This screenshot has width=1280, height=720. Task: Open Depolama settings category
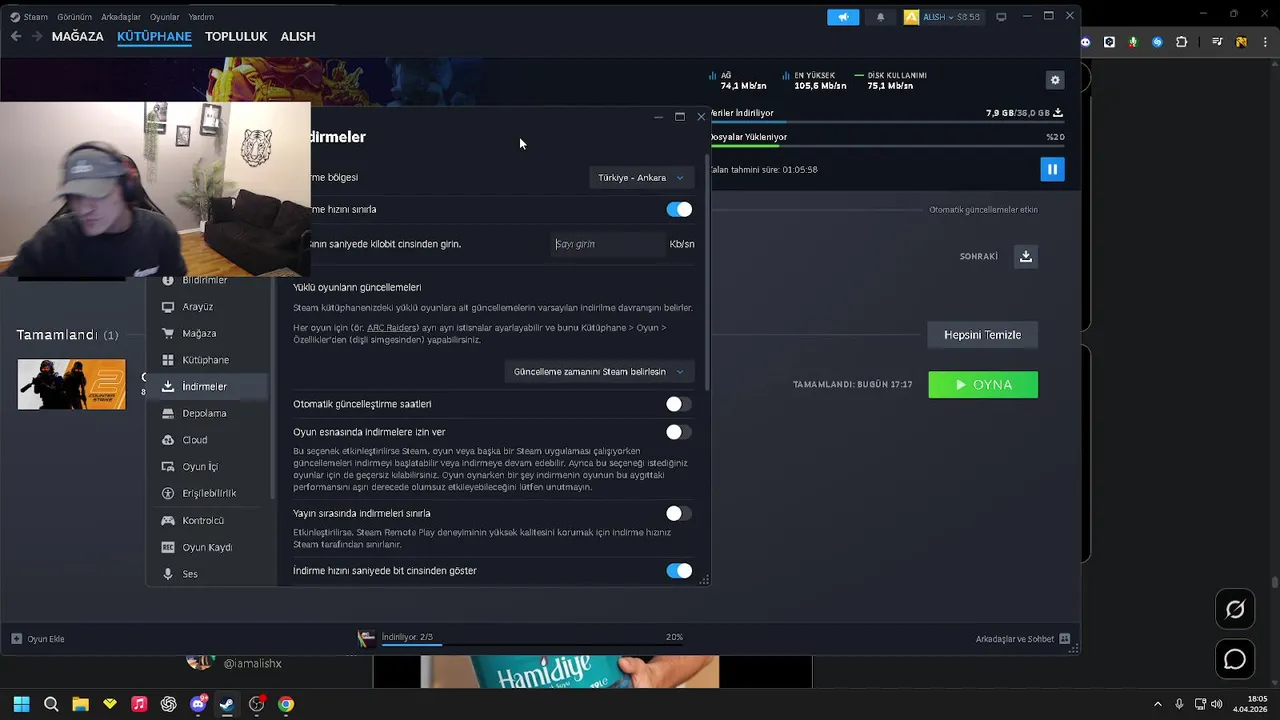tap(210, 413)
